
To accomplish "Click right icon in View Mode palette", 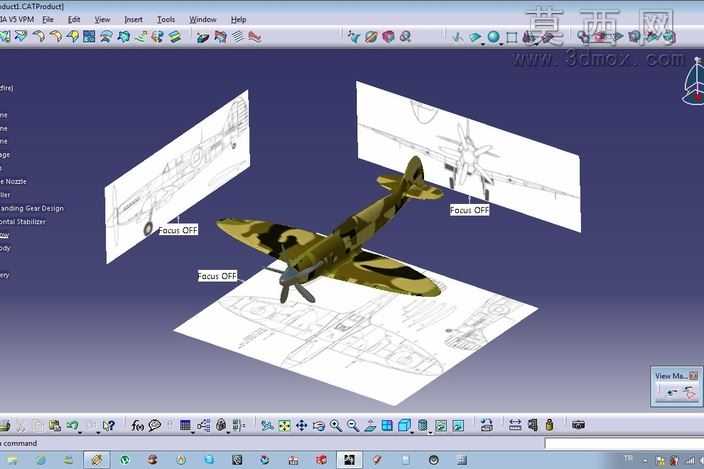I will click(690, 393).
